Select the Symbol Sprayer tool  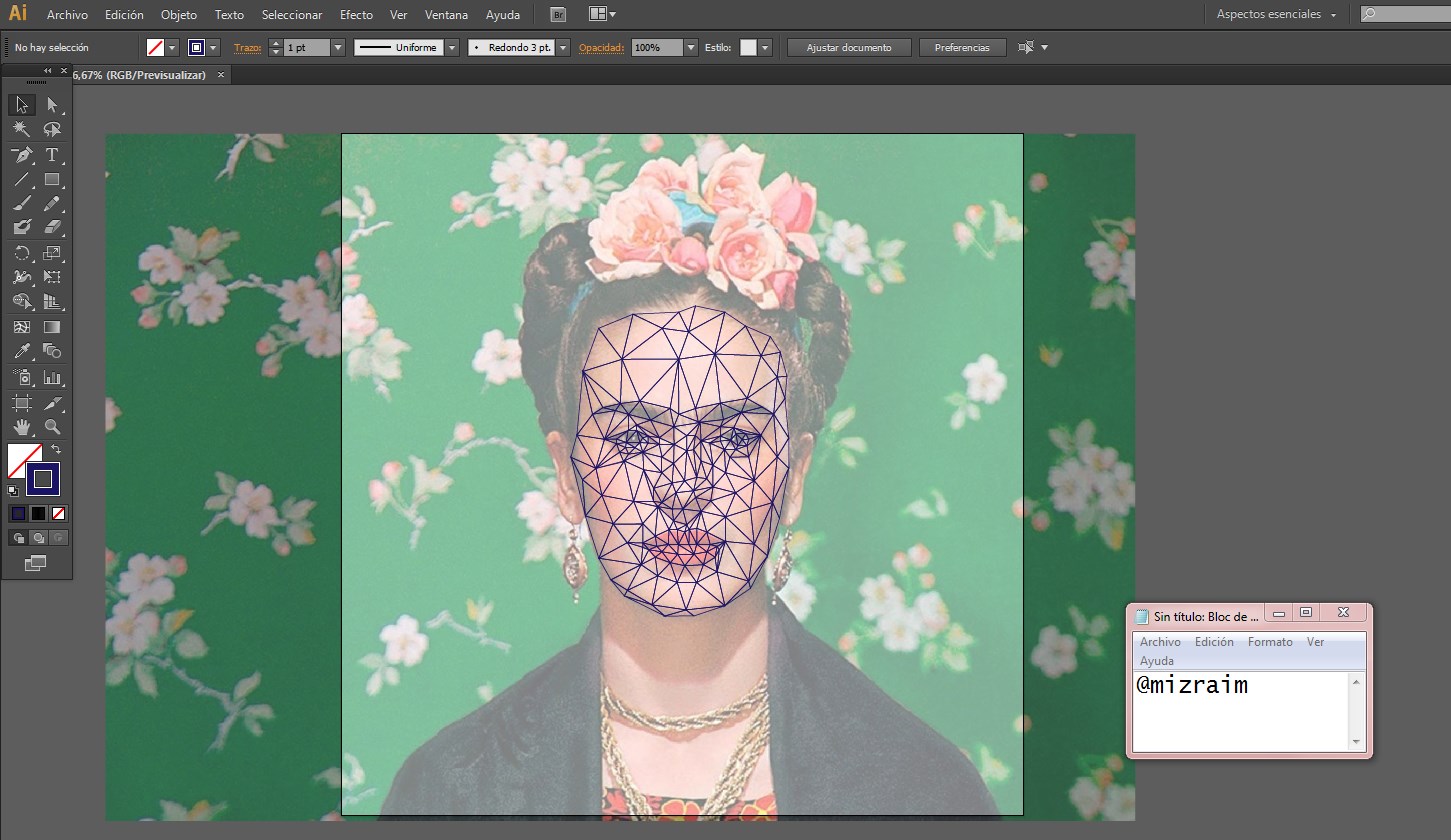point(22,378)
